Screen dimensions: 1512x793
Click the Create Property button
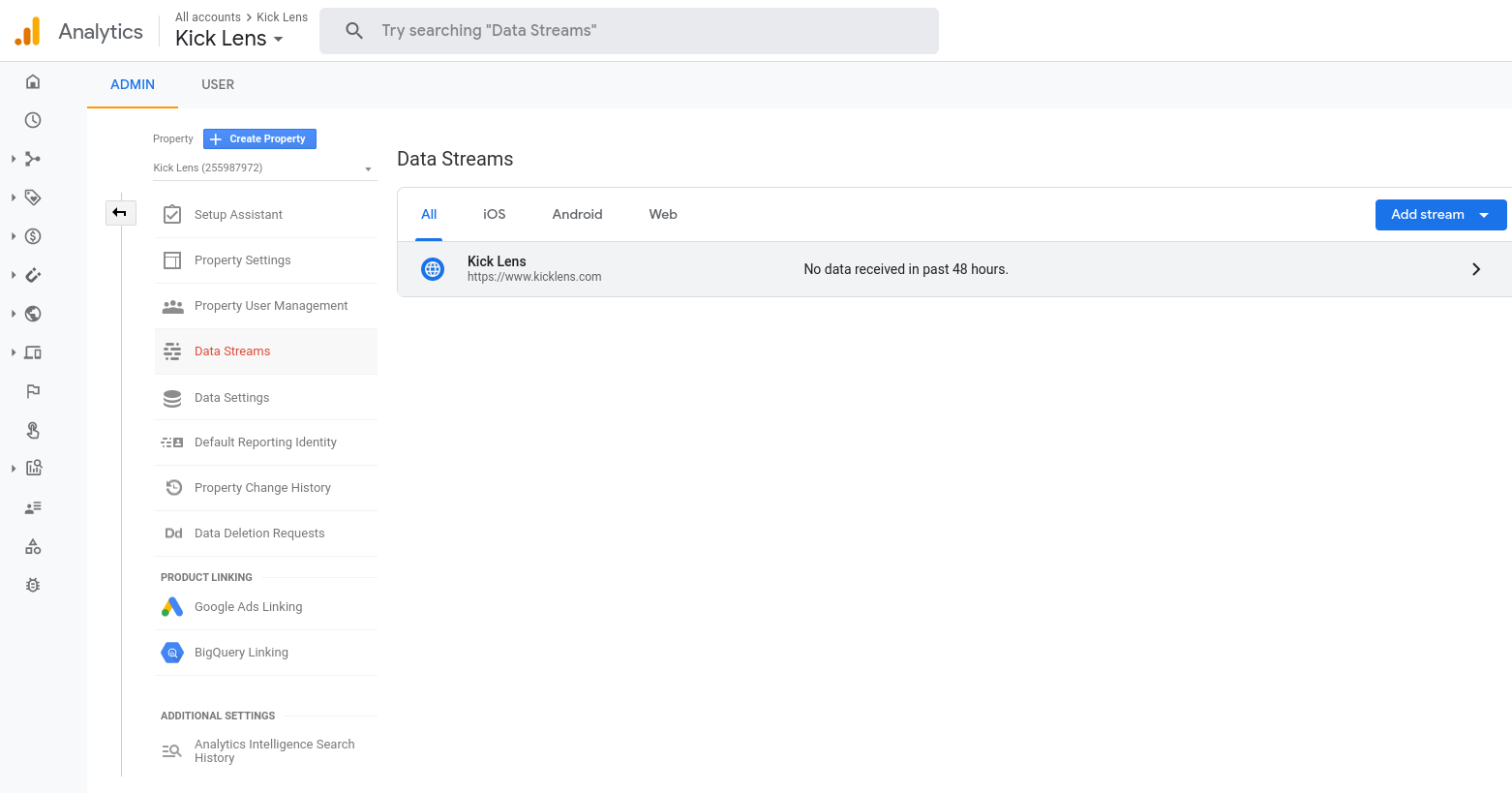pos(259,138)
